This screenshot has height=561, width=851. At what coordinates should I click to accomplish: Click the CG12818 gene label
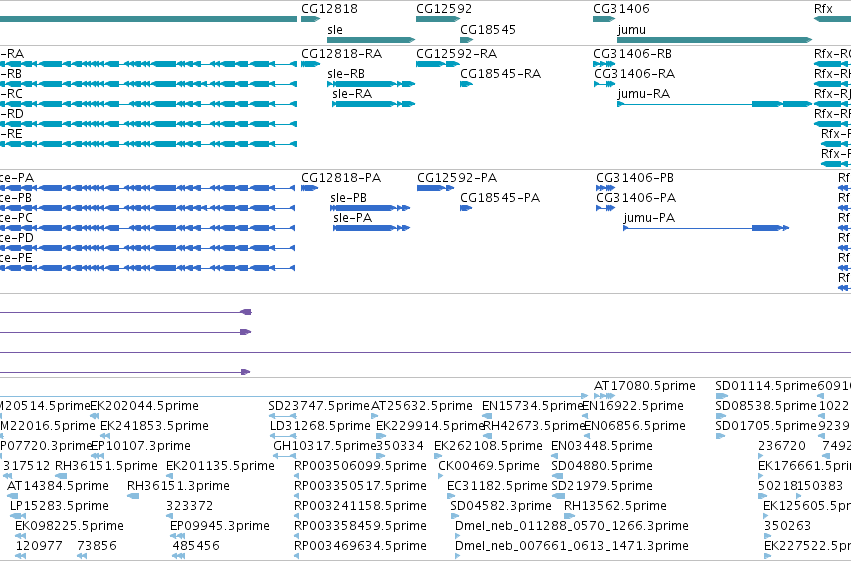click(x=329, y=9)
